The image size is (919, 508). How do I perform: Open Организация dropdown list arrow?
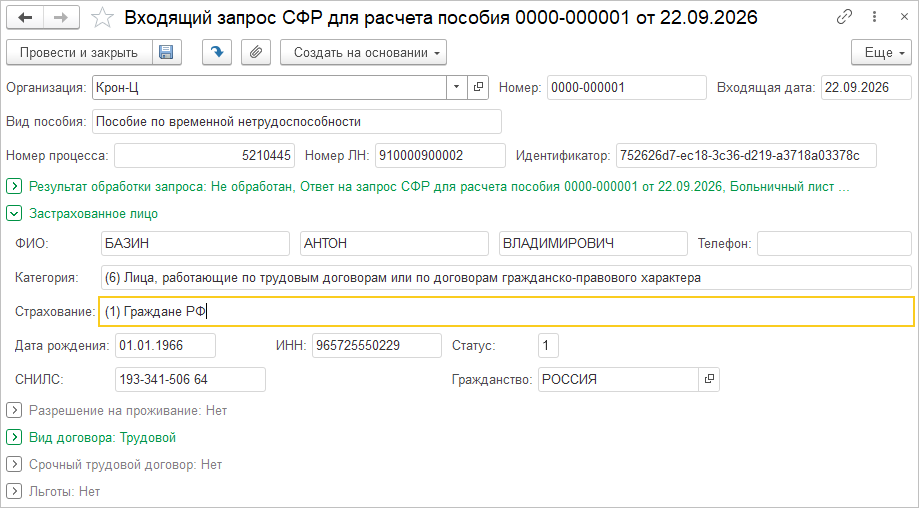coord(457,87)
